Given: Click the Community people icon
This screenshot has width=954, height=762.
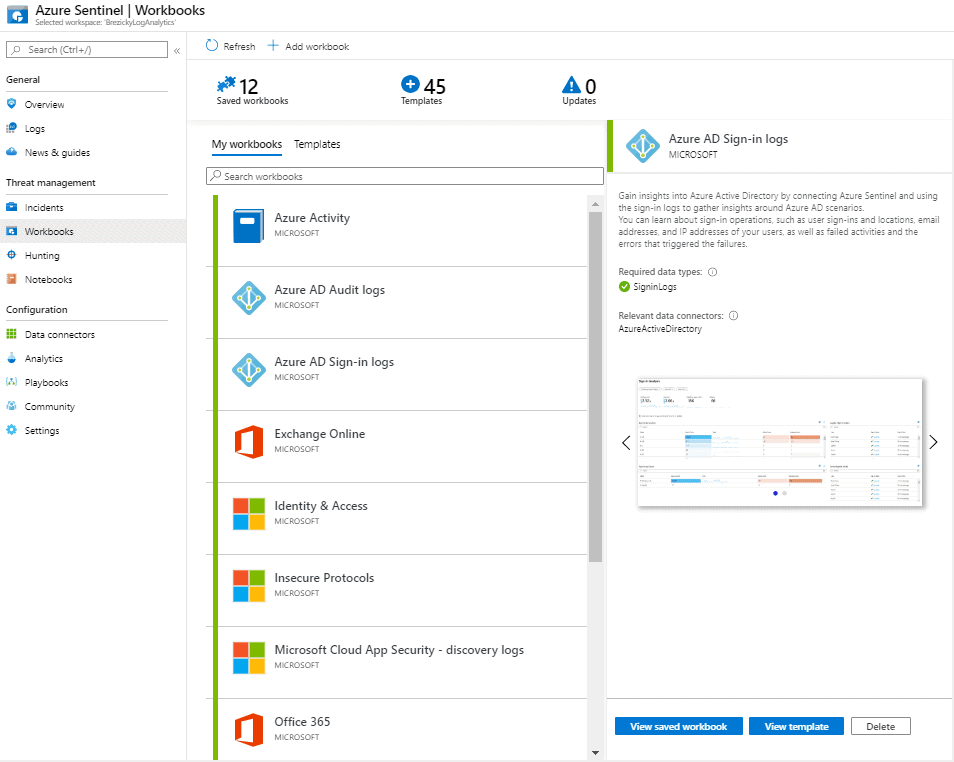Looking at the screenshot, I should 12,406.
